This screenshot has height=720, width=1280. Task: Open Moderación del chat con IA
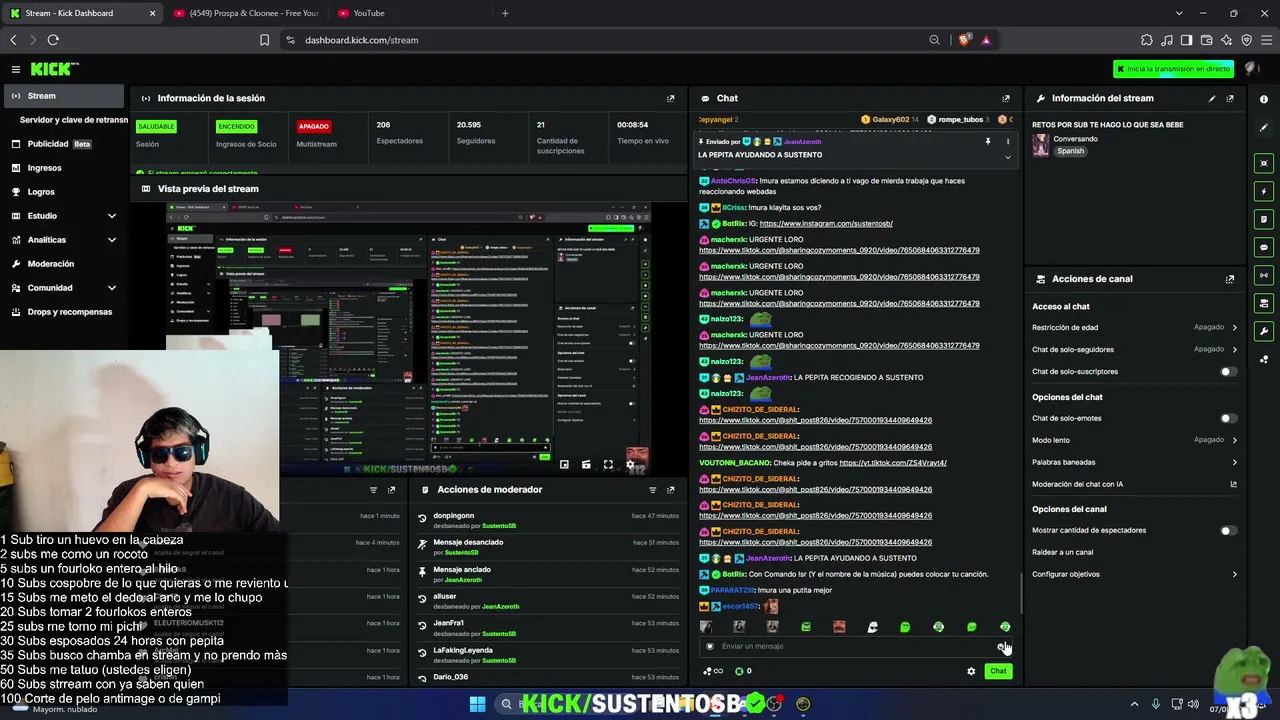click(x=1135, y=484)
